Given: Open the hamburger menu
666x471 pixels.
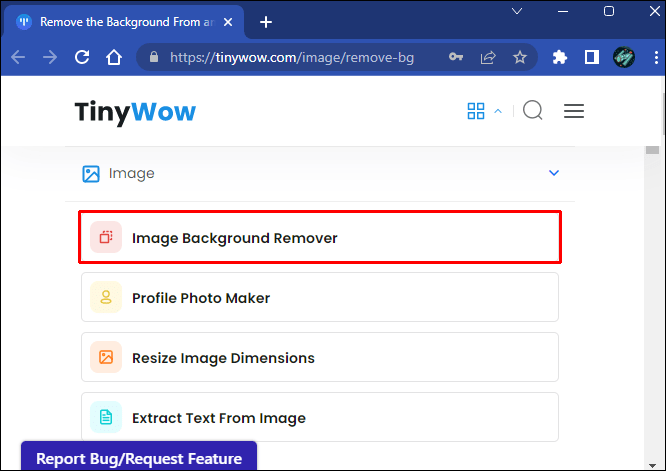Looking at the screenshot, I should click(x=574, y=111).
